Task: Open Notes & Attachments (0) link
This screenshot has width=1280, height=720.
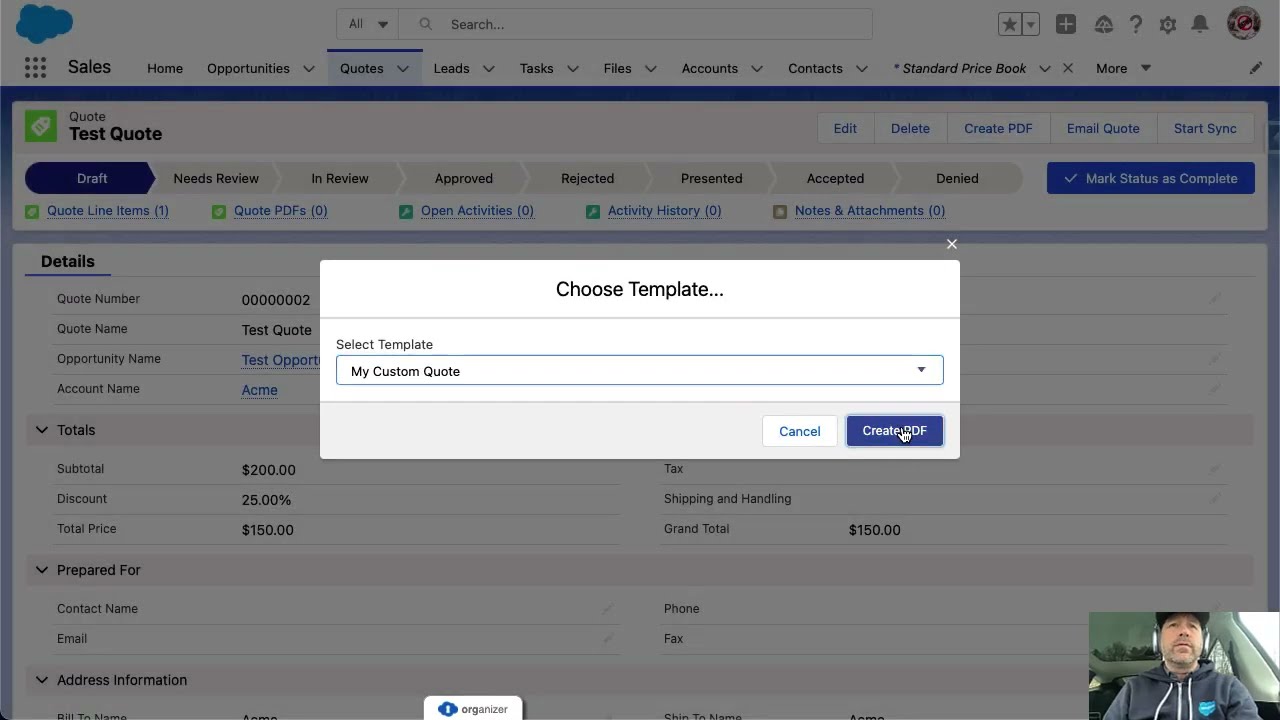Action: point(869,210)
